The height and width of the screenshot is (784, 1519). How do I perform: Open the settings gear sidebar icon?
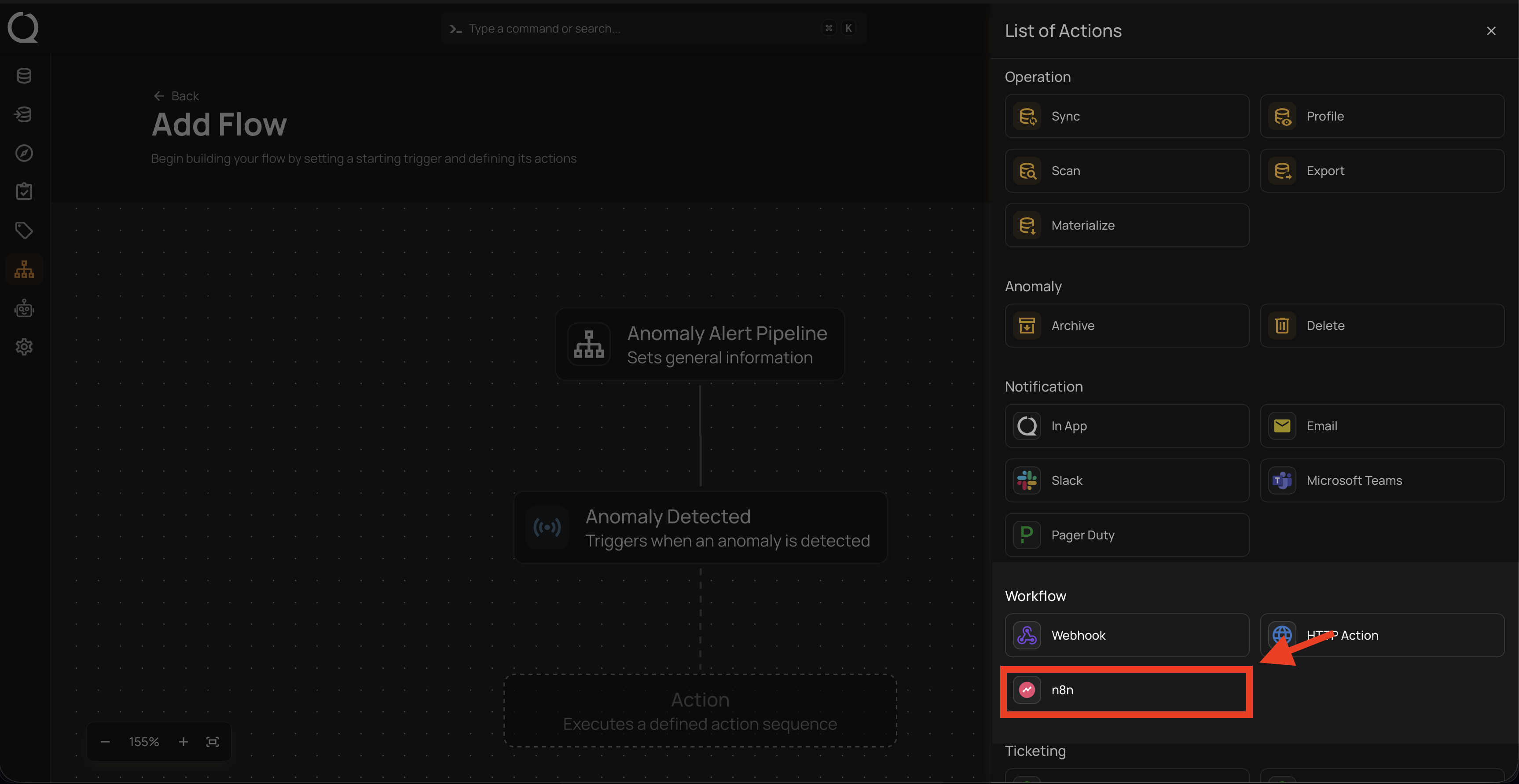pyautogui.click(x=24, y=347)
